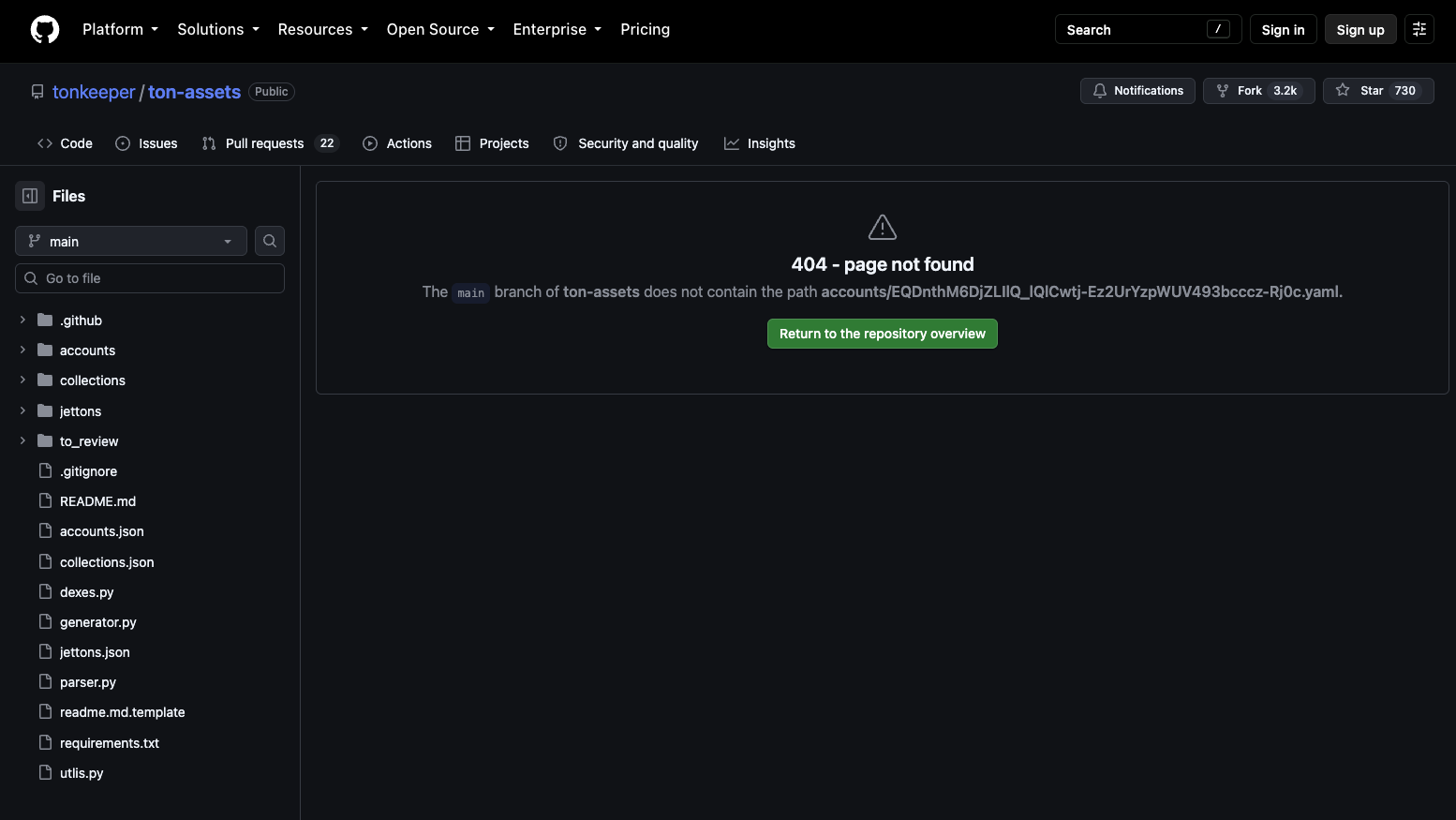Expand the to_review folder chevron
The height and width of the screenshot is (820, 1456).
(x=22, y=440)
